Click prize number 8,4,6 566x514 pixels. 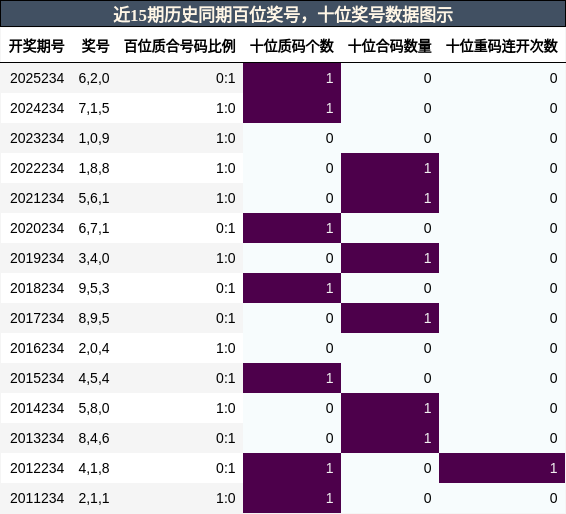pyautogui.click(x=94, y=438)
